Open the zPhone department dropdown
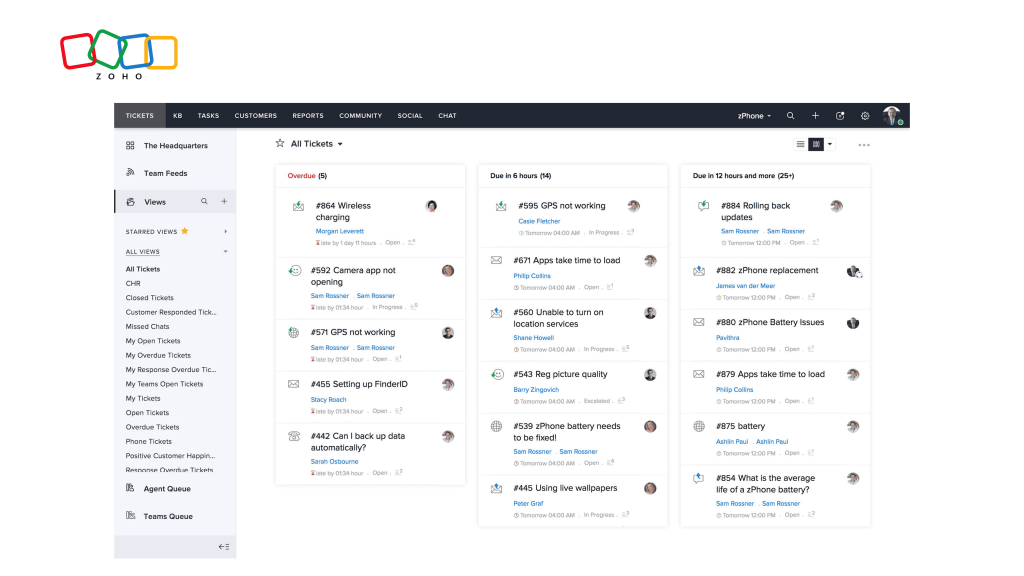 pyautogui.click(x=753, y=115)
